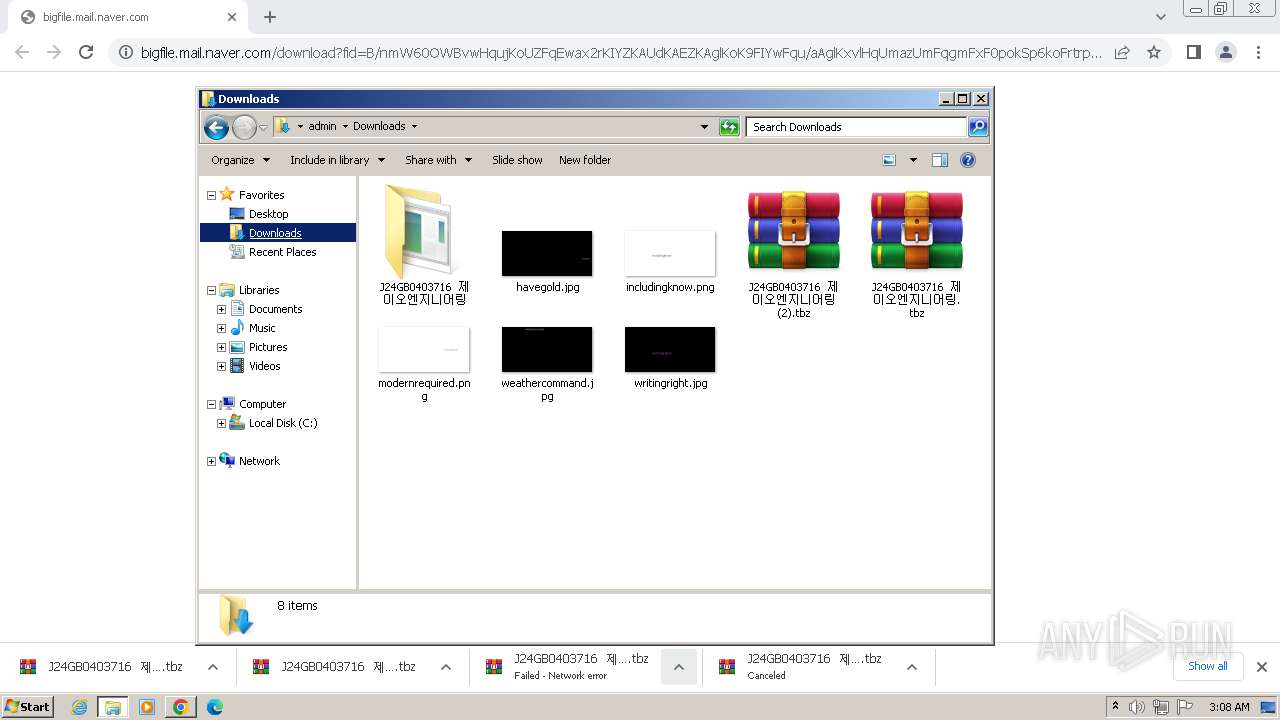Close the Chrome downloads bar
This screenshot has width=1280, height=720.
click(1262, 667)
